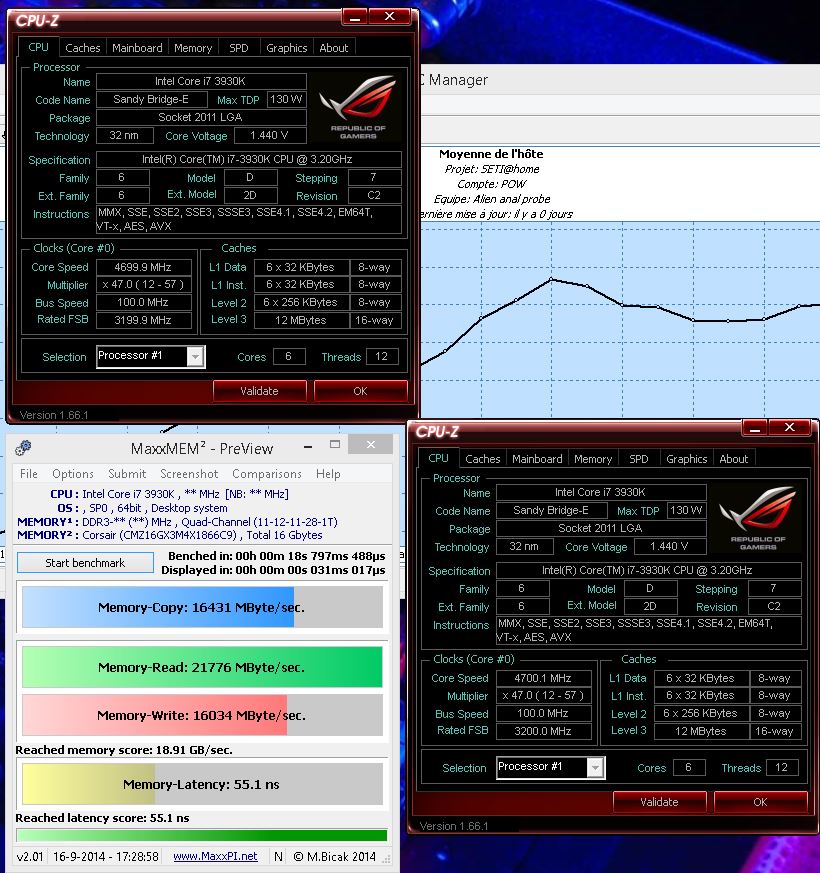Expand Processor #1 dropdown in lower CPU-Z
This screenshot has height=873, width=820.
[x=595, y=768]
